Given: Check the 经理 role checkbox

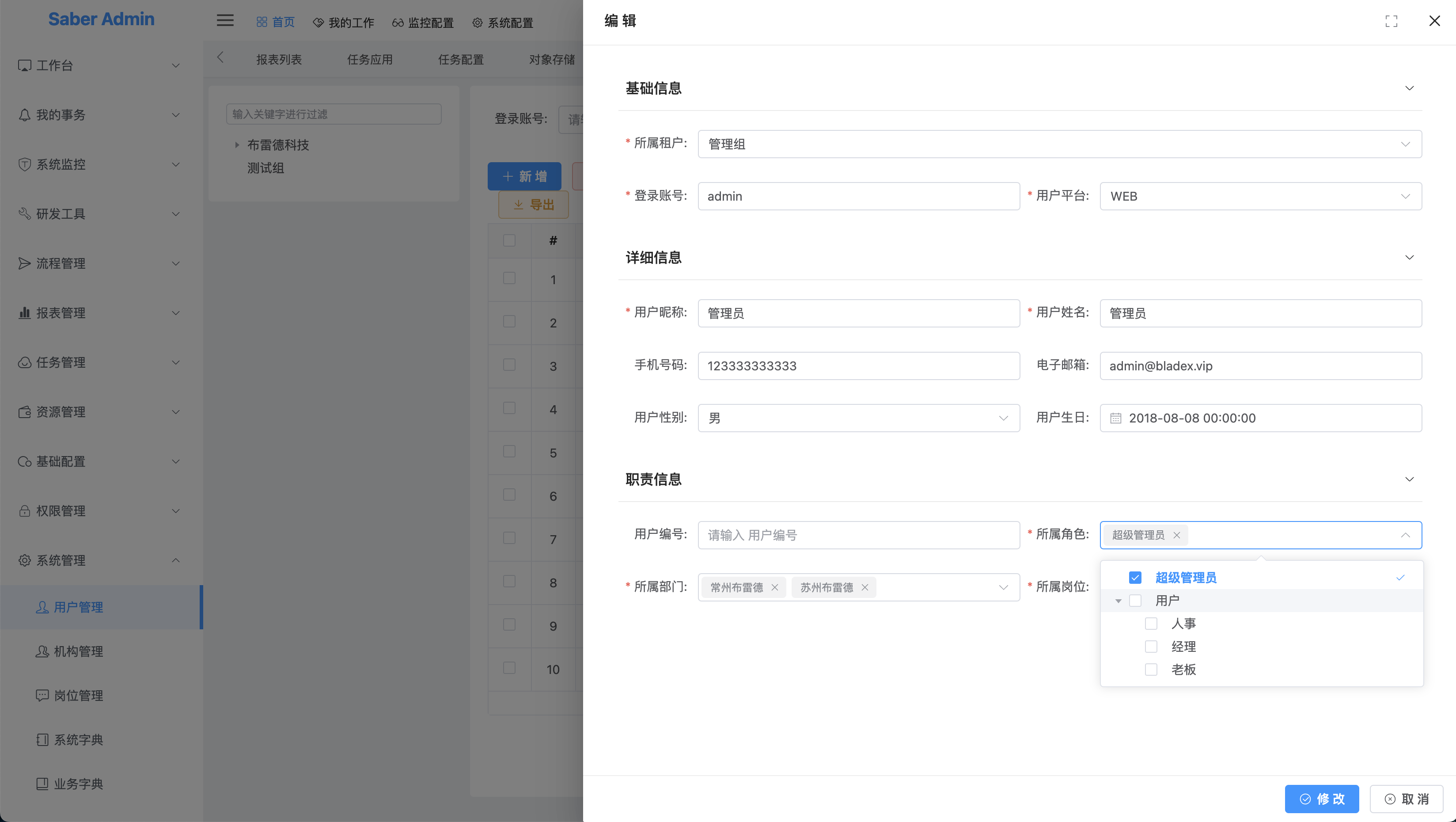Looking at the screenshot, I should [1151, 646].
